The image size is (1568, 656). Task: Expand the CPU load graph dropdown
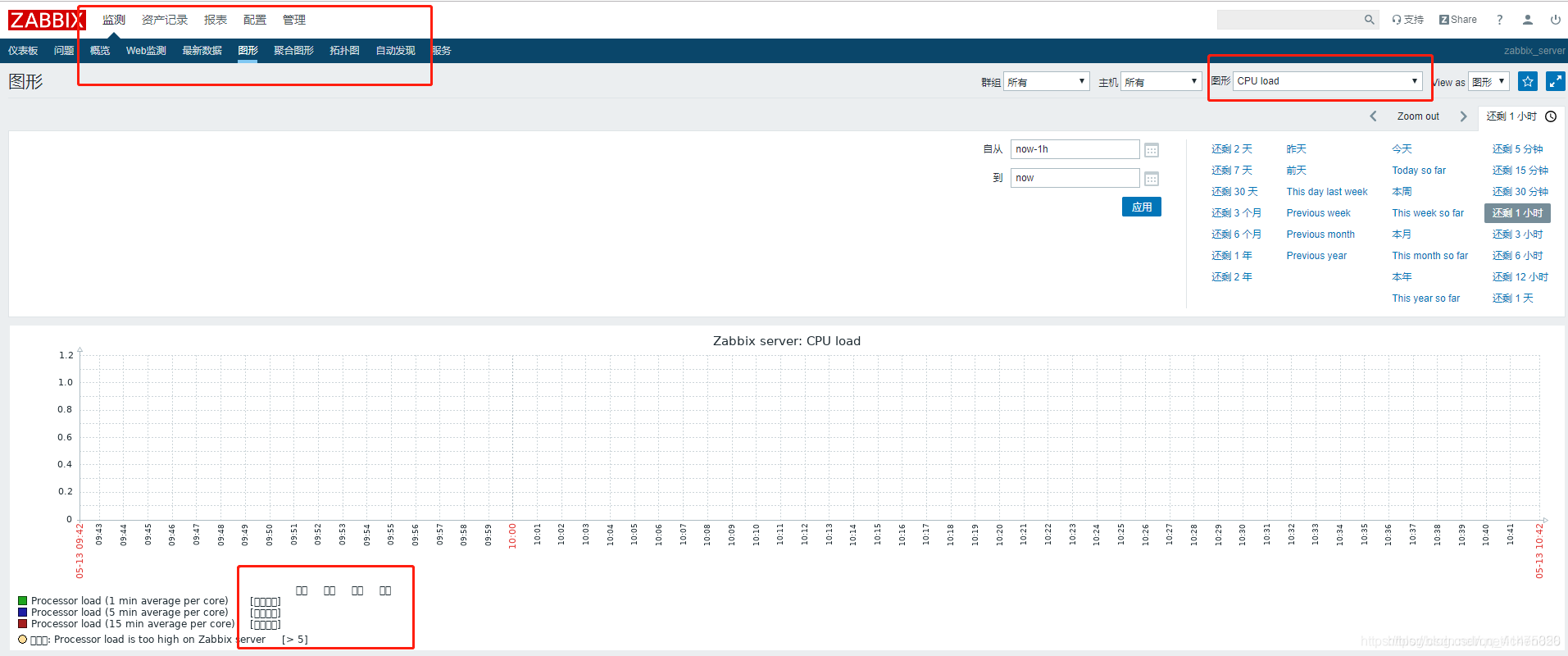pyautogui.click(x=1328, y=81)
